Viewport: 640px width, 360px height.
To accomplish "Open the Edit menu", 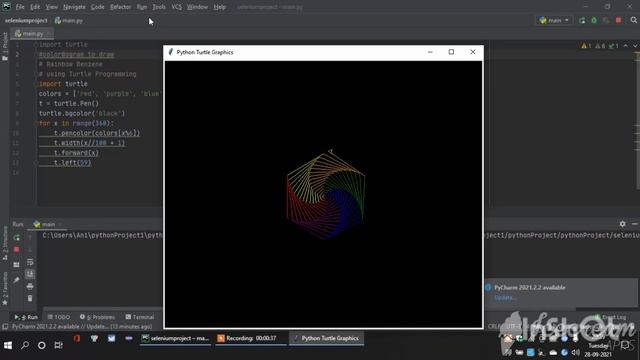I will click(x=35, y=7).
